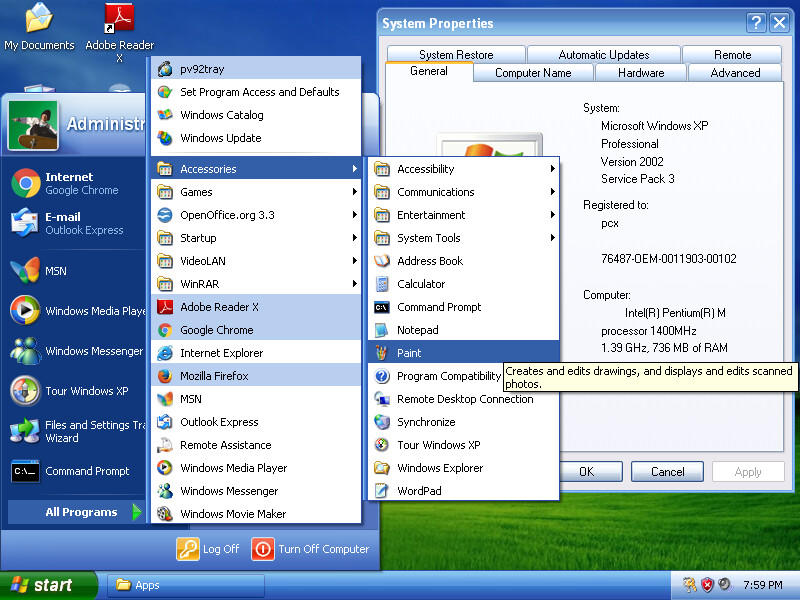Click the WordPad icon in Accessories
Image resolution: width=800 pixels, height=600 pixels.
(x=382, y=491)
